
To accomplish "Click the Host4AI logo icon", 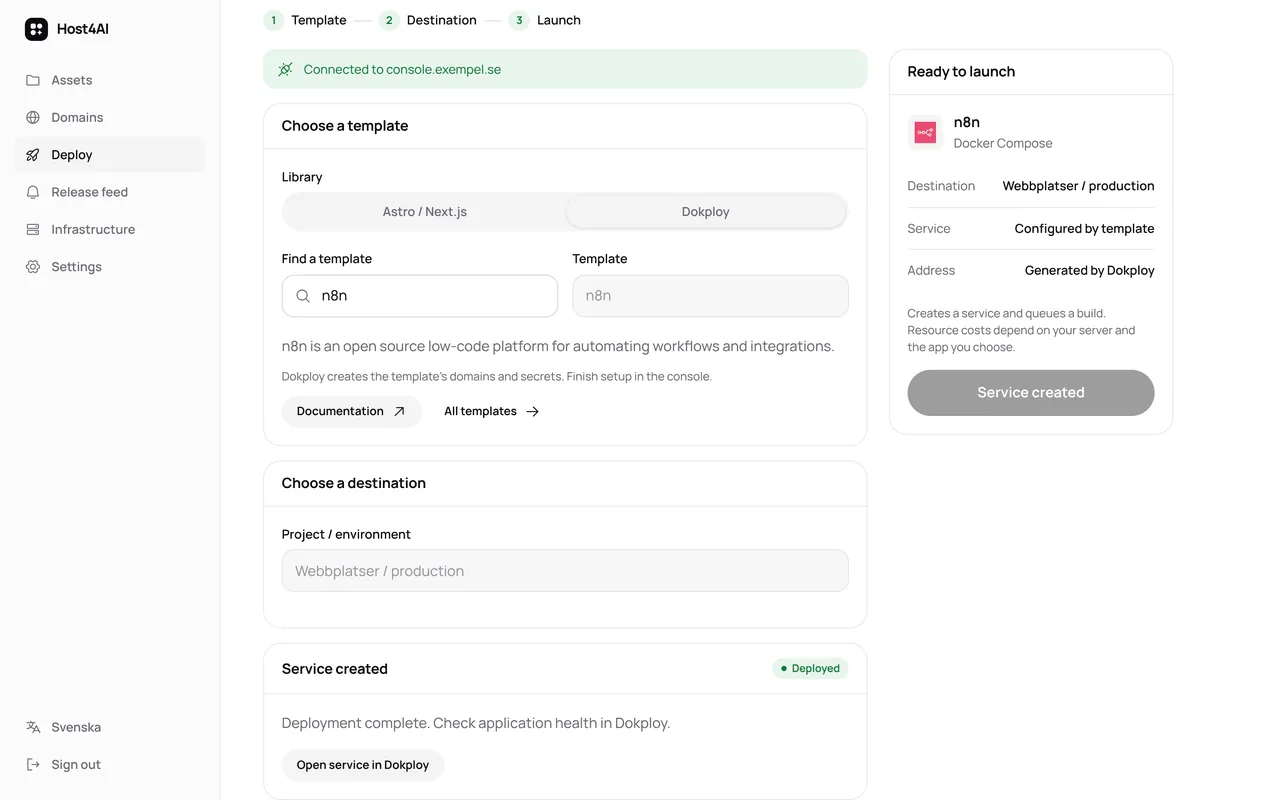I will pos(36,29).
